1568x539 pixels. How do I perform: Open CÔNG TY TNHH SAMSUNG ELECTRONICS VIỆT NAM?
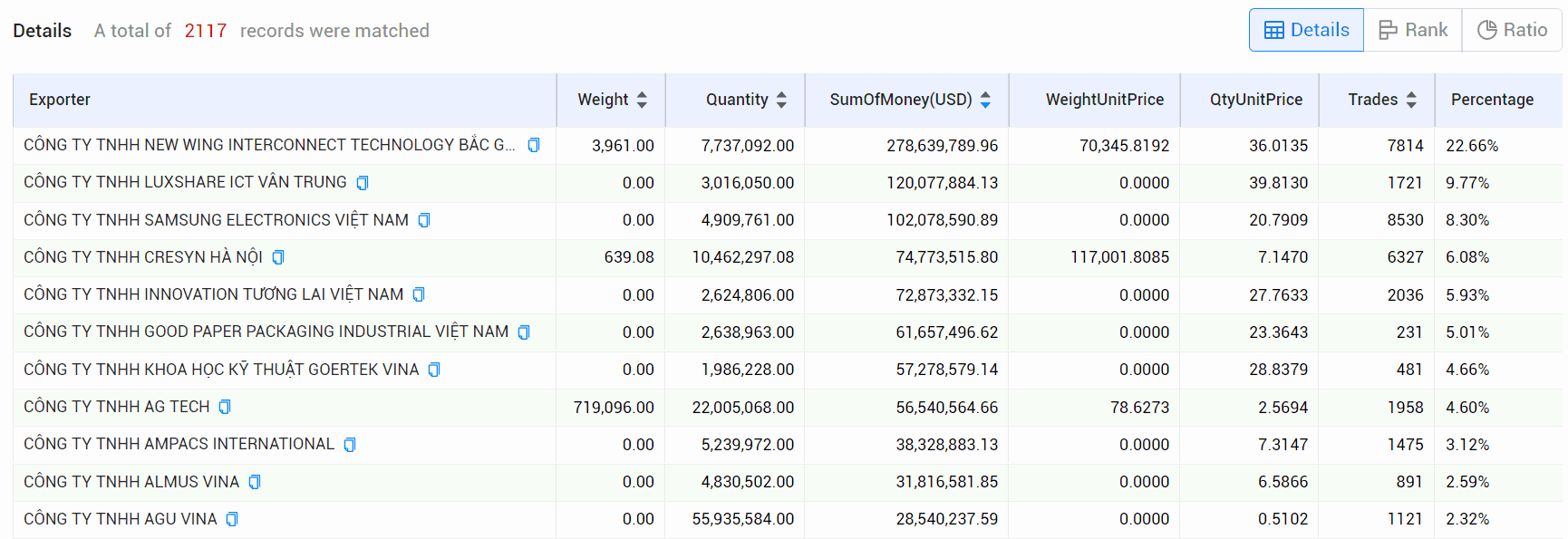coord(216,220)
